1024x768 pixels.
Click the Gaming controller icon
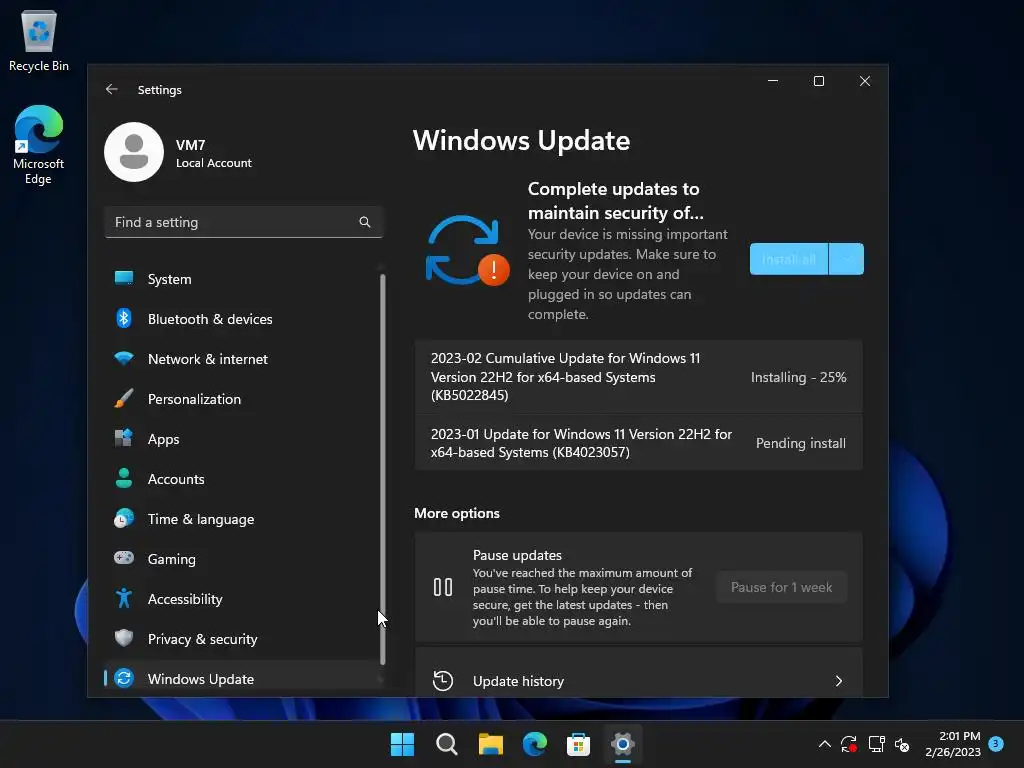[x=123, y=558]
